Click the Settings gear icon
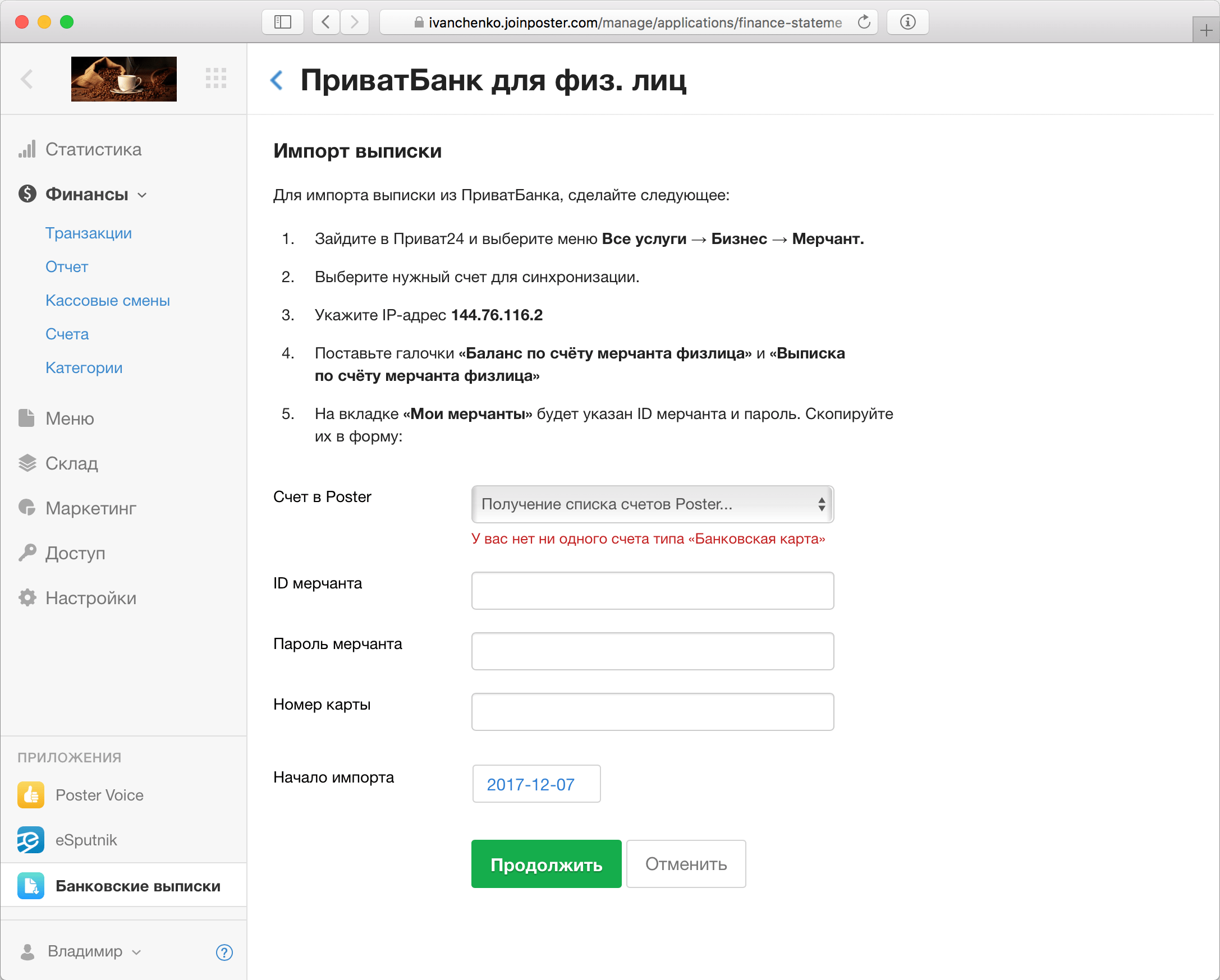The image size is (1220, 980). [x=27, y=598]
